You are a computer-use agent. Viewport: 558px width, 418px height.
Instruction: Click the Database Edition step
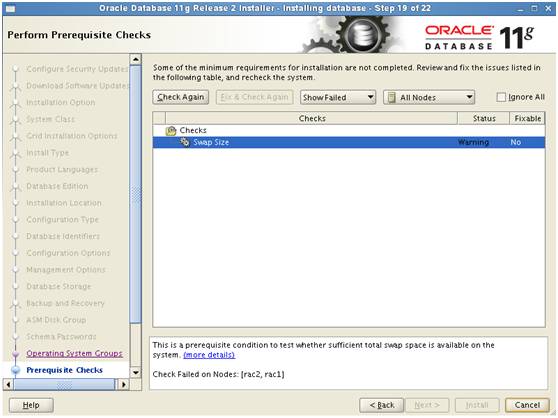[57, 186]
